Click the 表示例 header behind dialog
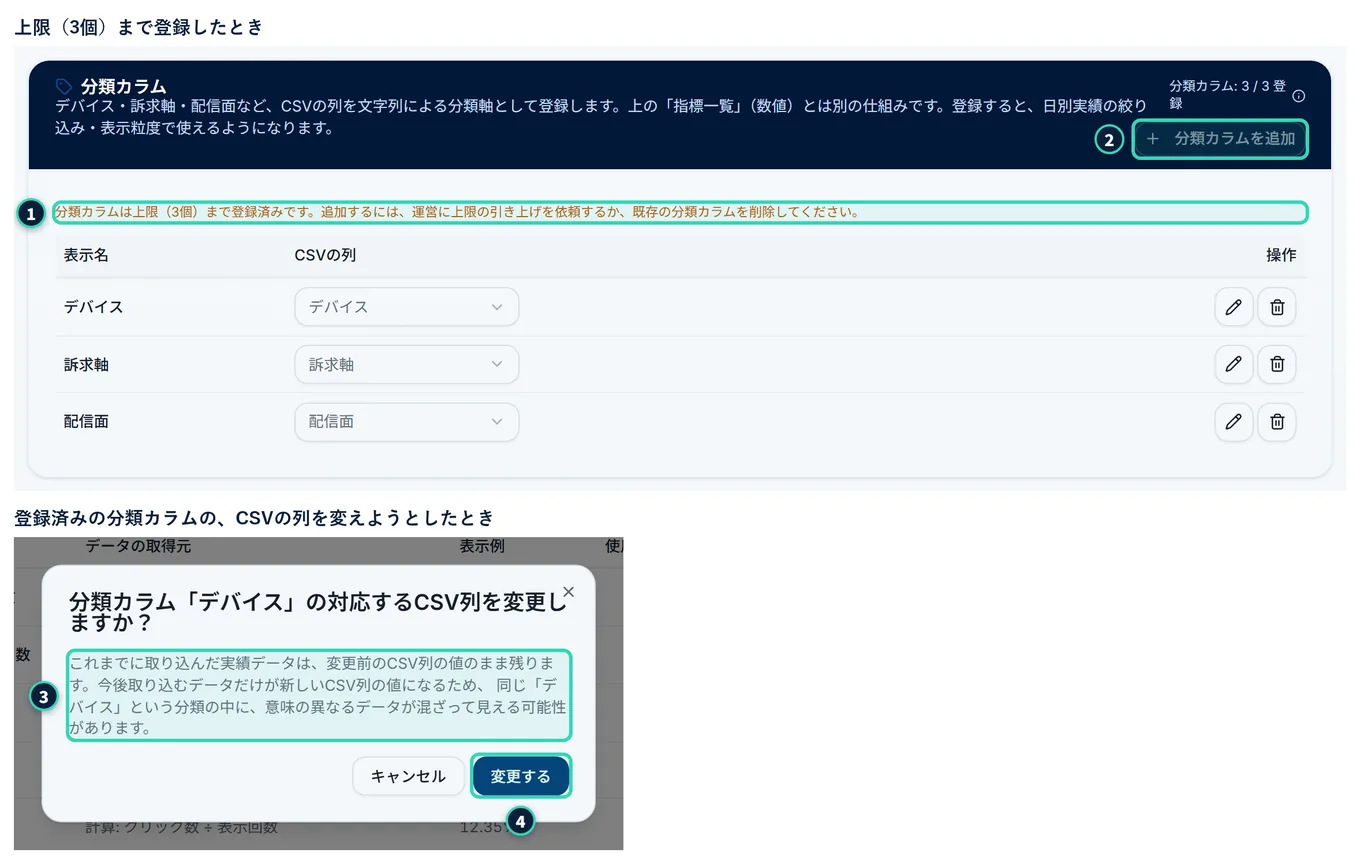Screen dimensions: 1360x864 click(x=482, y=546)
